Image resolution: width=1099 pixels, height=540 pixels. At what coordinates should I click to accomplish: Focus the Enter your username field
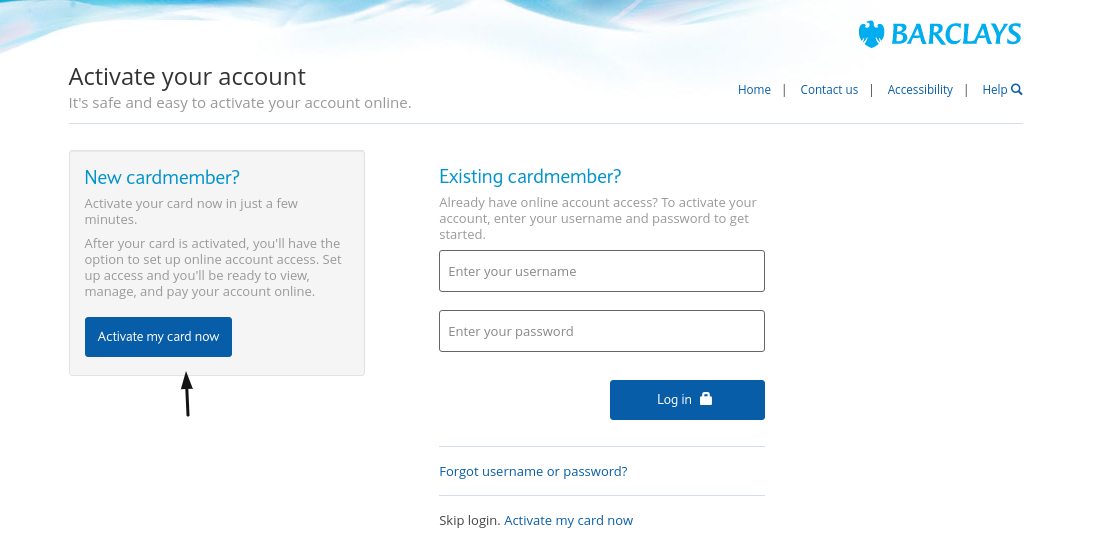pyautogui.click(x=602, y=271)
